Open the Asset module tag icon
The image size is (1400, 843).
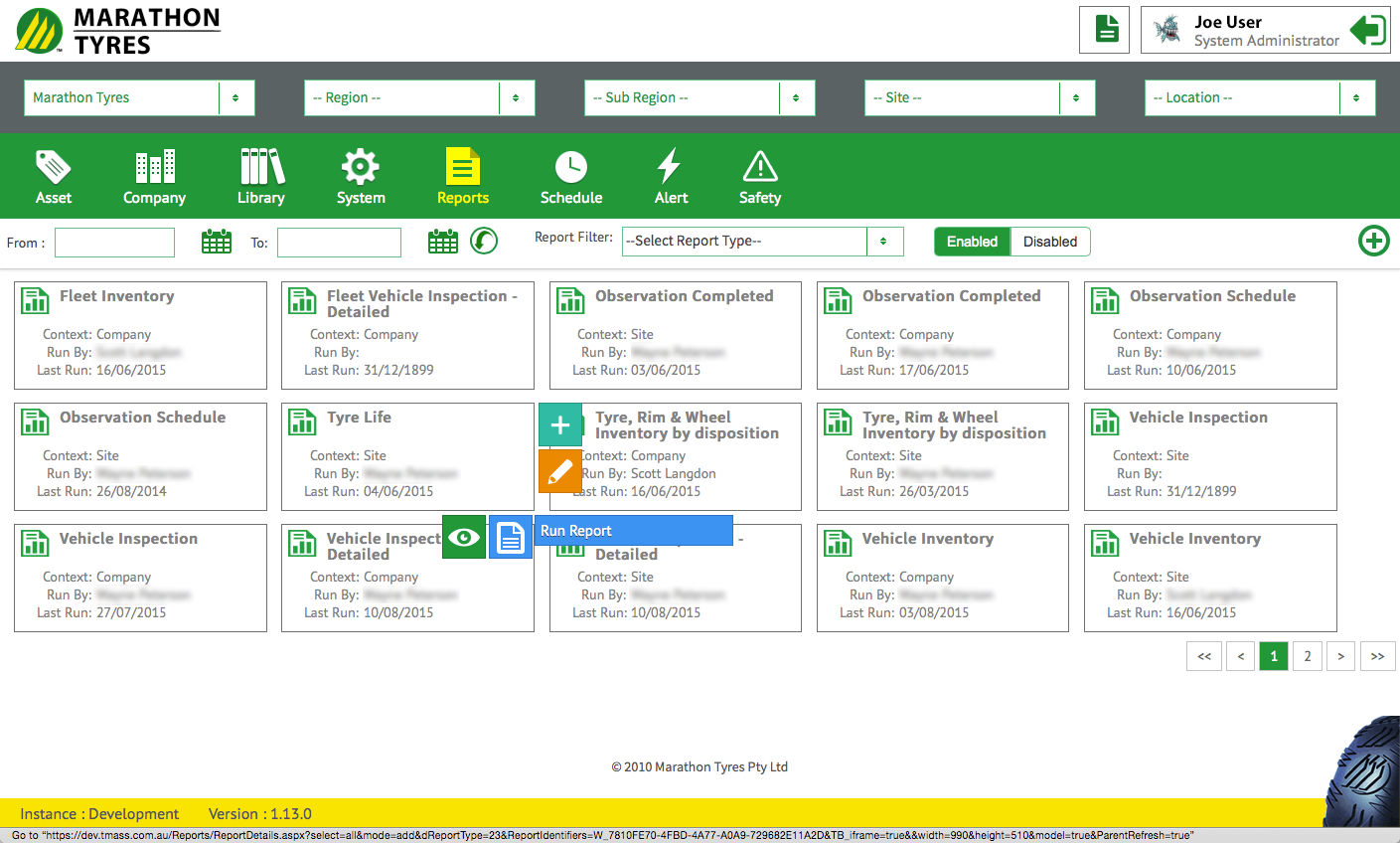pos(54,167)
